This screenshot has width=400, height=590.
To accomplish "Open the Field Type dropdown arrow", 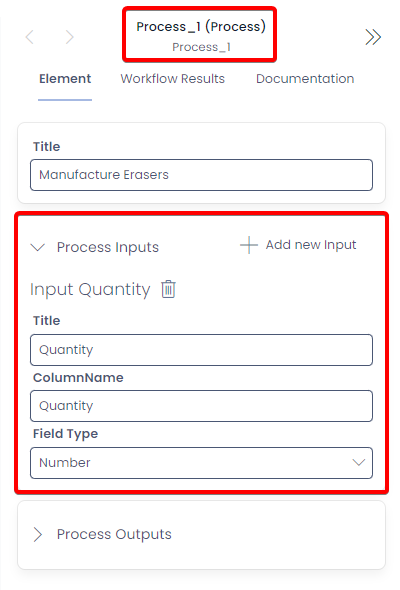I will tap(359, 462).
